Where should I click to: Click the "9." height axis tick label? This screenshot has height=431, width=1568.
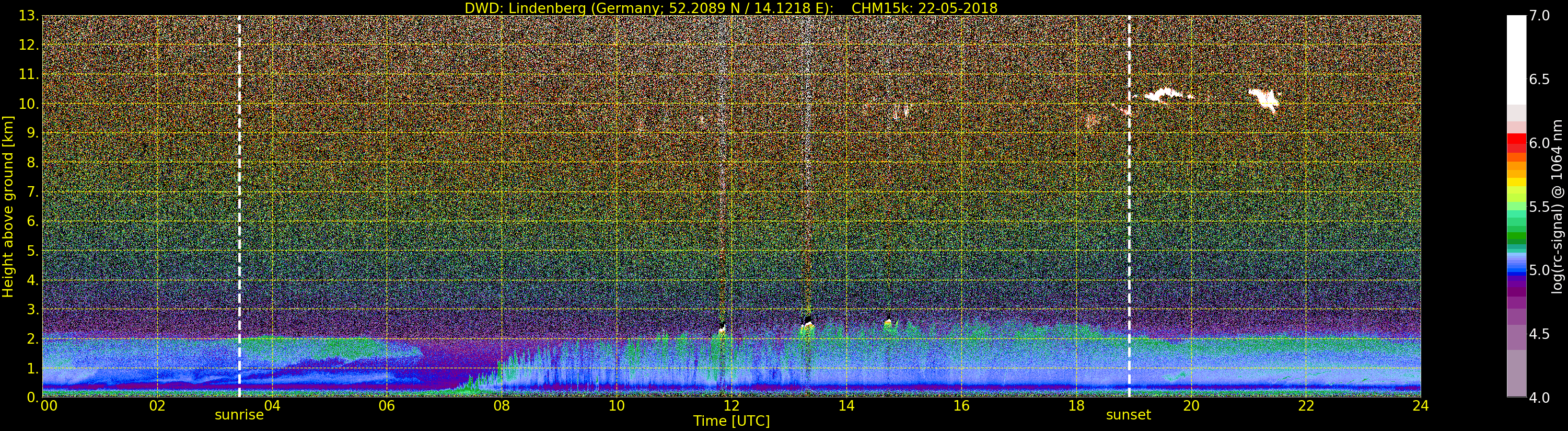32,133
